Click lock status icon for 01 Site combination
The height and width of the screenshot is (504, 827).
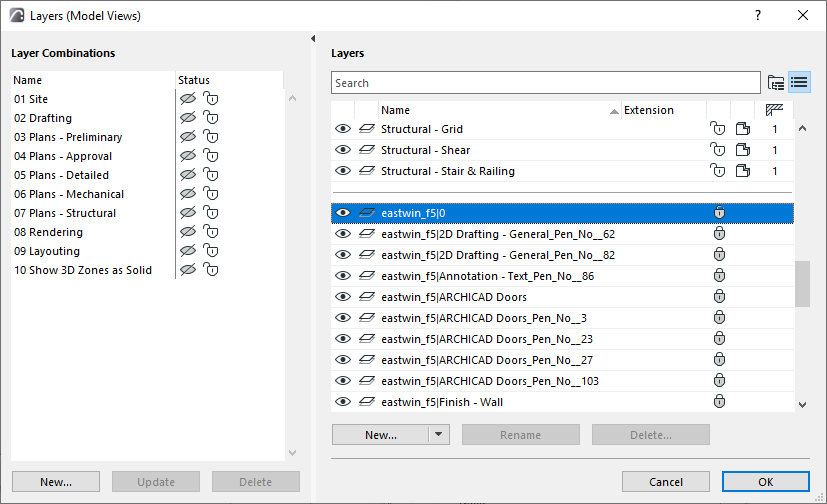pyautogui.click(x=210, y=99)
